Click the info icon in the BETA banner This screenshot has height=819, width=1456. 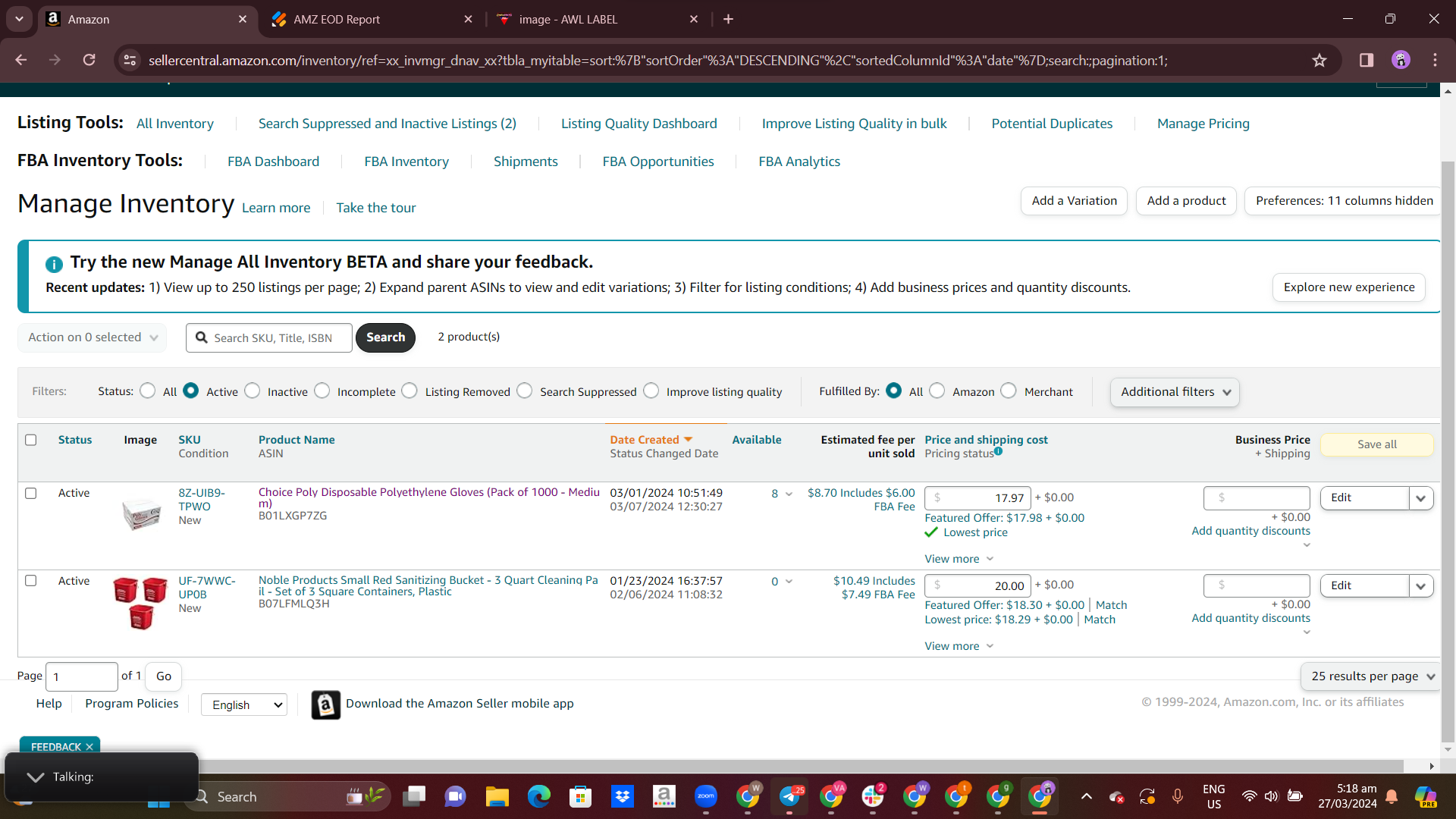pyautogui.click(x=54, y=264)
